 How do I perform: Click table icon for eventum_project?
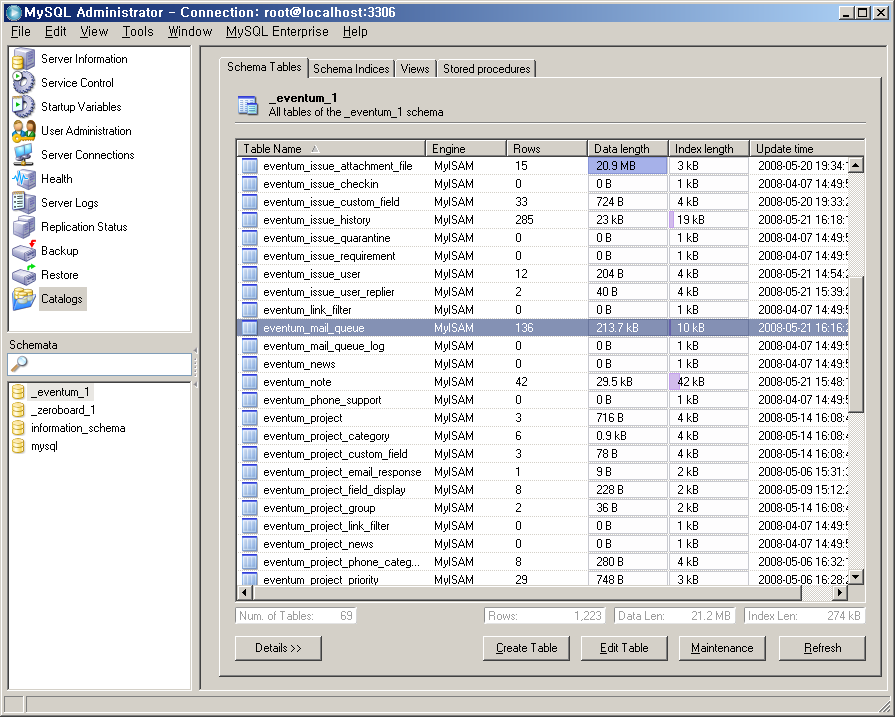[249, 418]
